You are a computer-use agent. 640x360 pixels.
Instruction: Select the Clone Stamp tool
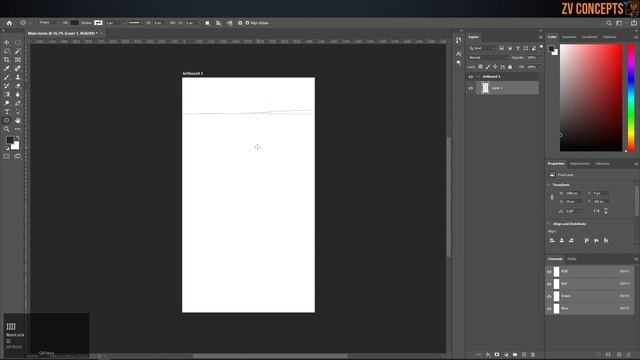click(18, 77)
